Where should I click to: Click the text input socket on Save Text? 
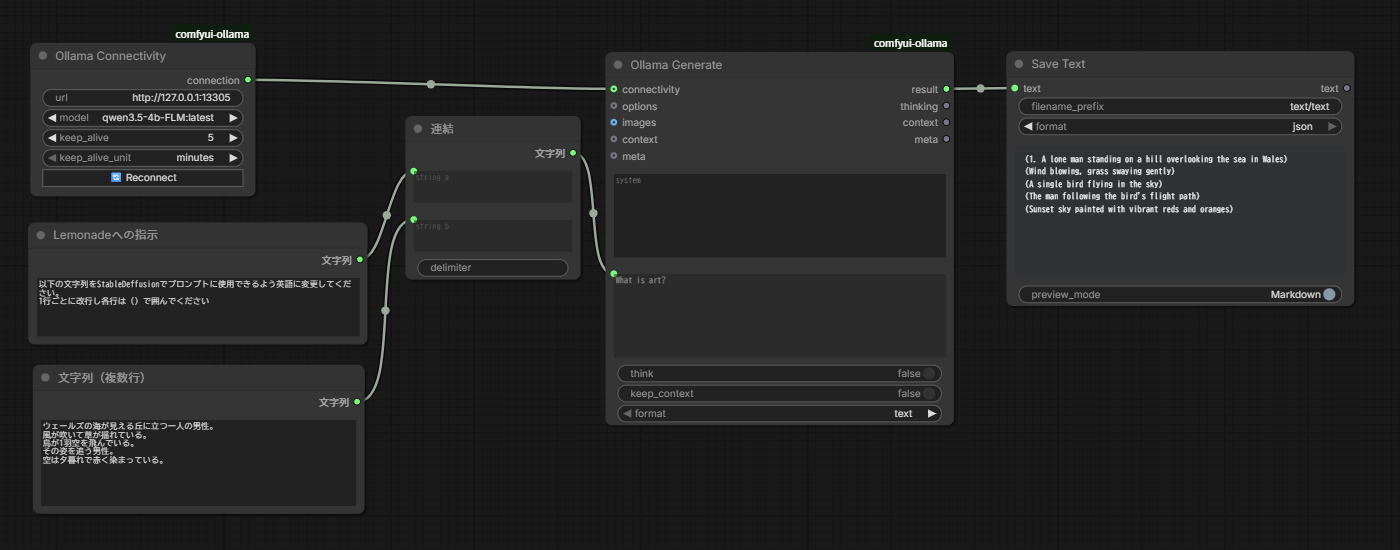click(x=1015, y=88)
